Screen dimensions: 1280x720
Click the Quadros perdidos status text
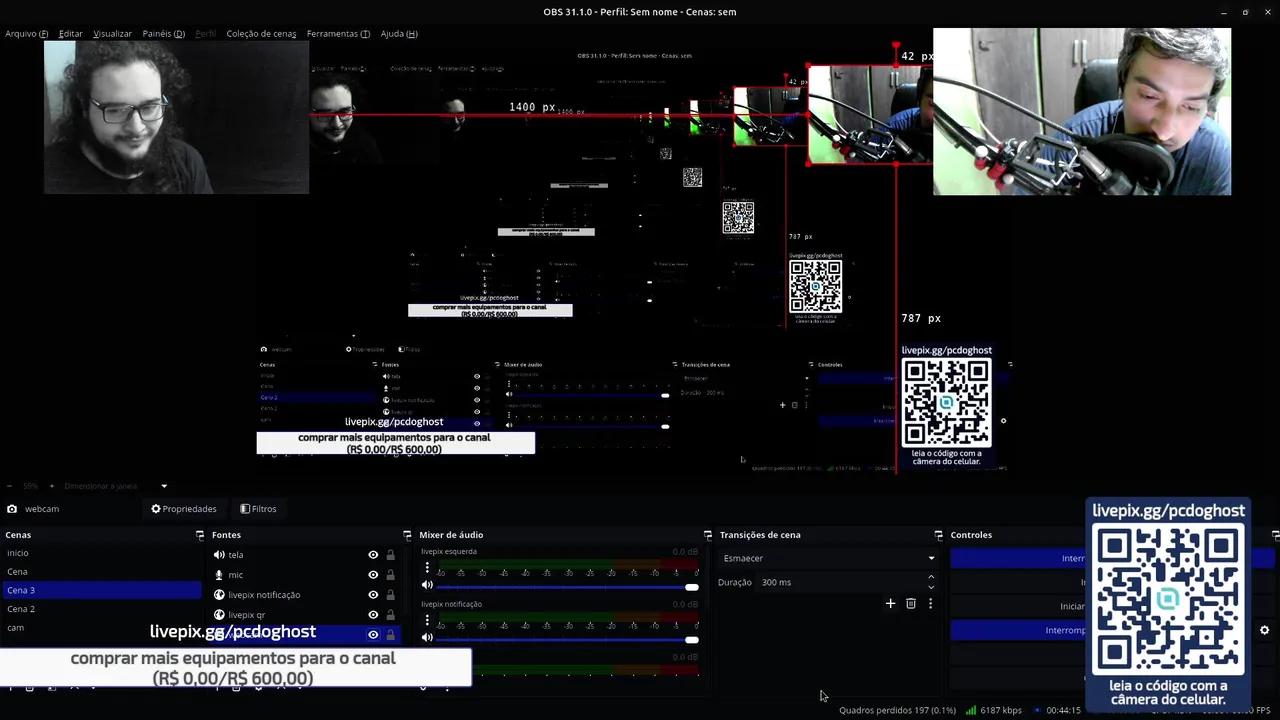(x=897, y=710)
